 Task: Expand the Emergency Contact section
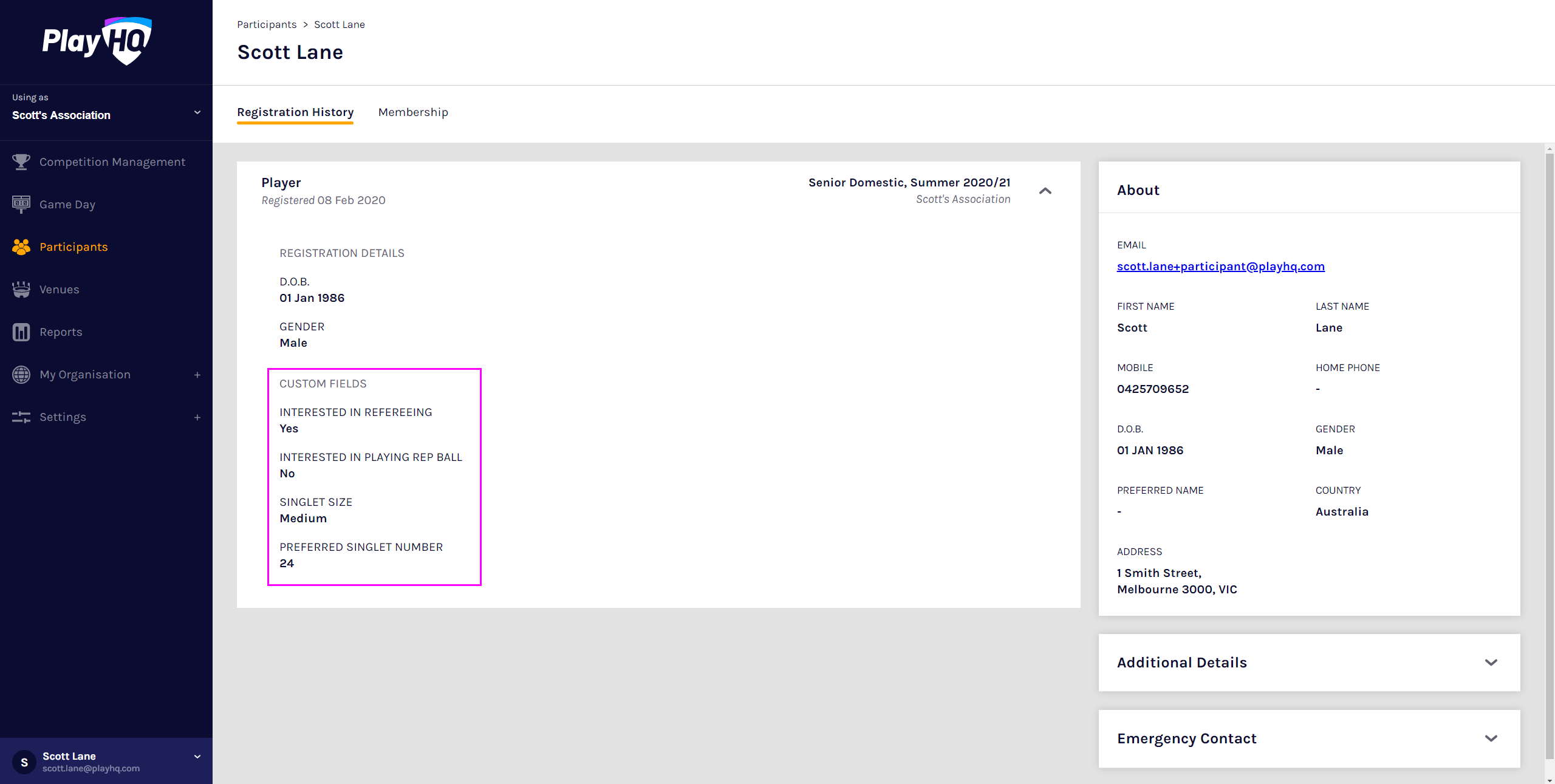pyautogui.click(x=1491, y=738)
